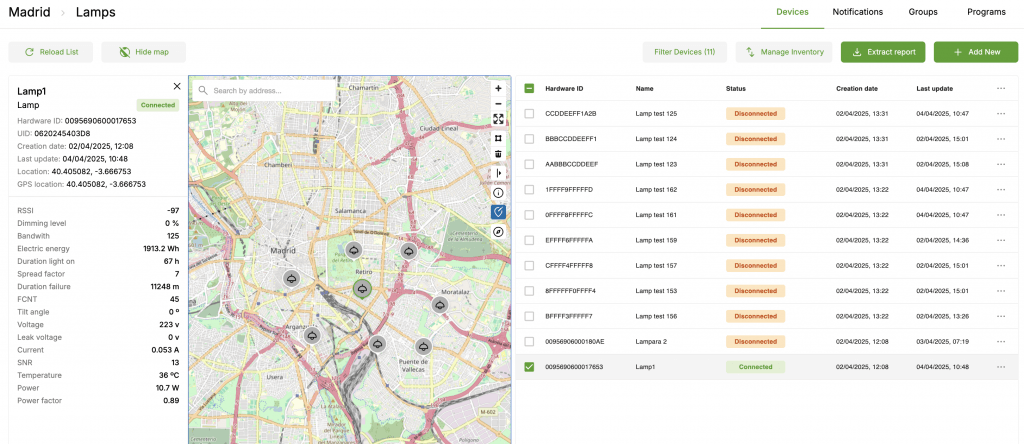Click the Name column header
The height and width of the screenshot is (444, 1024).
[x=644, y=89]
